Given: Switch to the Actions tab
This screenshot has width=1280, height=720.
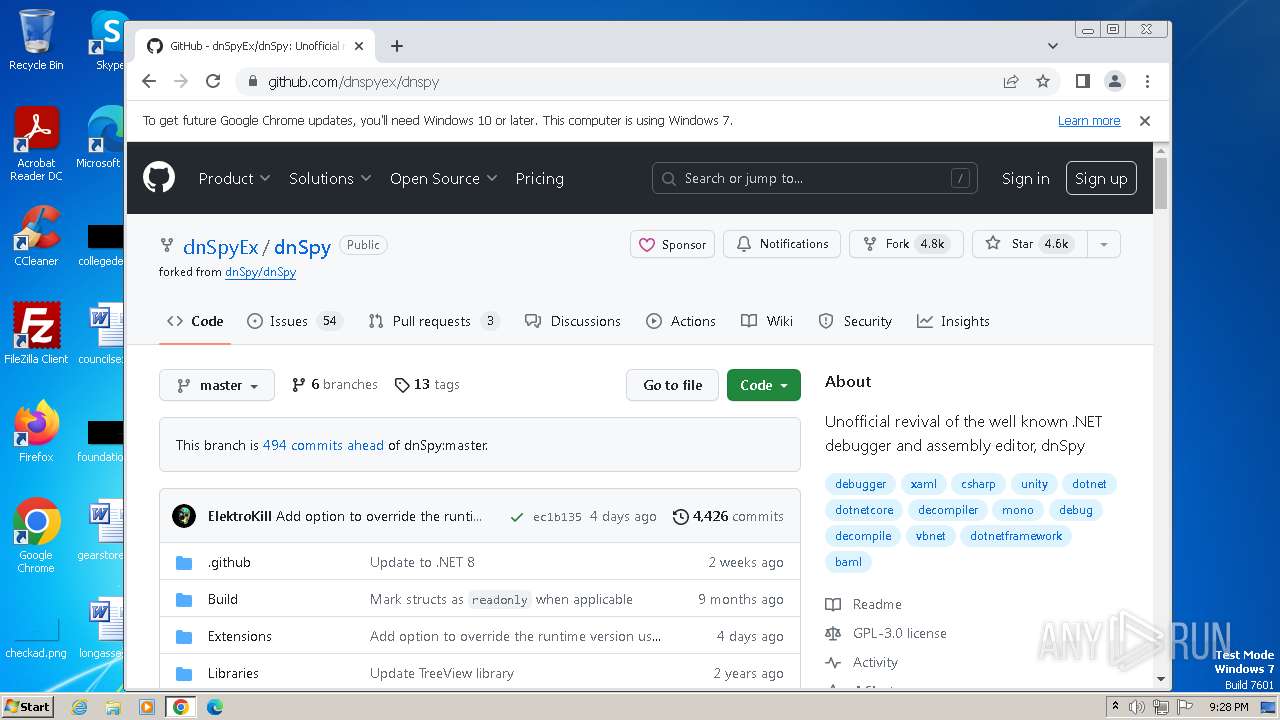Looking at the screenshot, I should 681,321.
